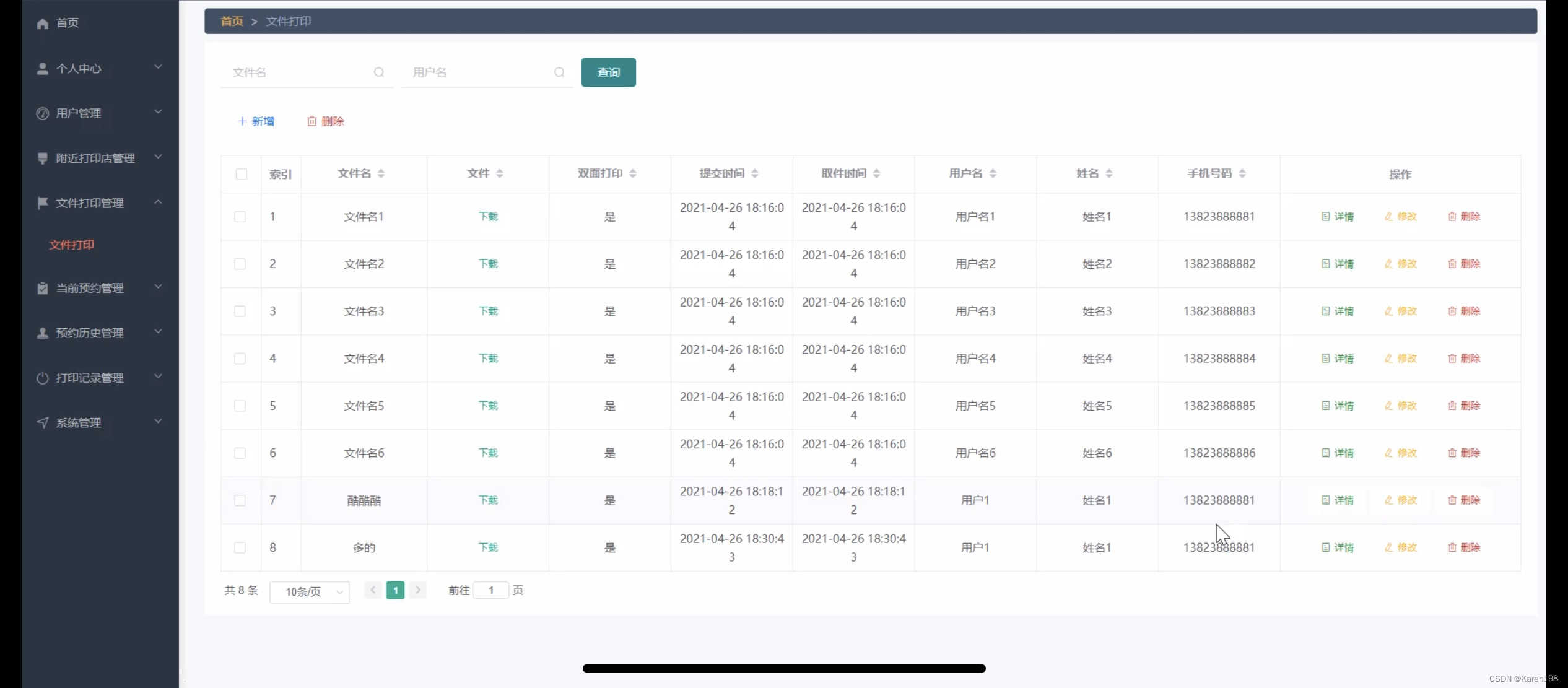Sort by 用户名 column arrows
The height and width of the screenshot is (688, 1568).
coord(993,174)
